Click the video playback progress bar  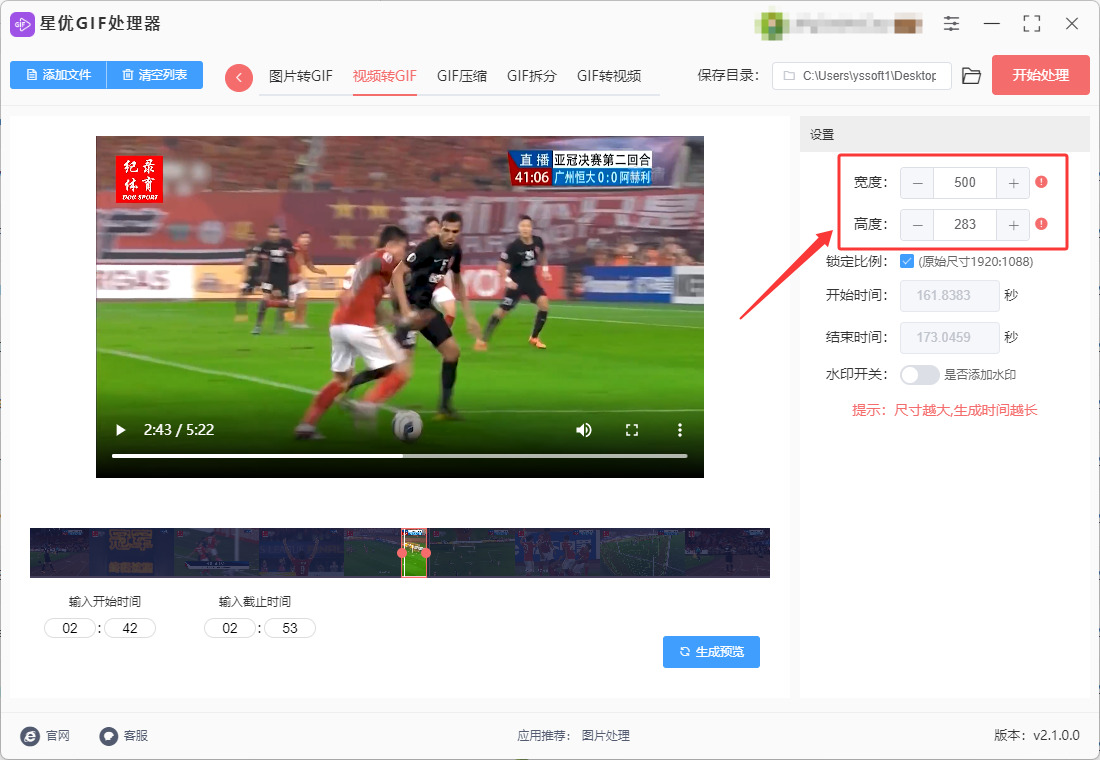399,456
